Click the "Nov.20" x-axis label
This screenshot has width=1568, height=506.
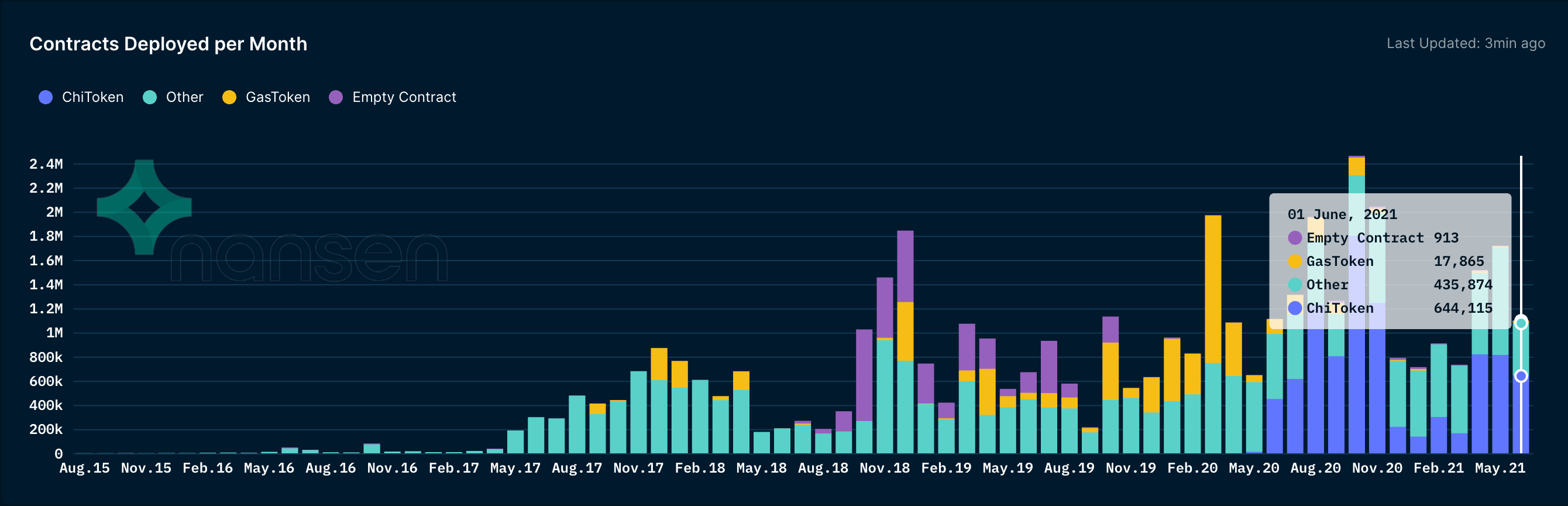(1377, 468)
